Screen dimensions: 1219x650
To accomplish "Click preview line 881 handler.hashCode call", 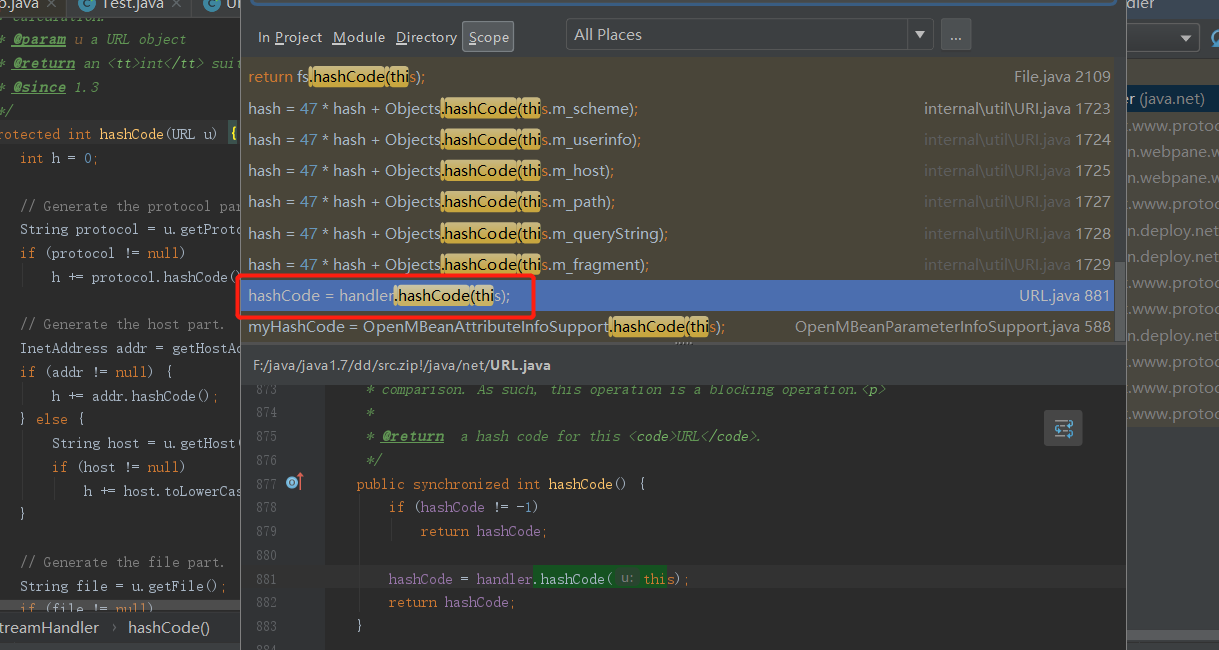I will (x=539, y=579).
